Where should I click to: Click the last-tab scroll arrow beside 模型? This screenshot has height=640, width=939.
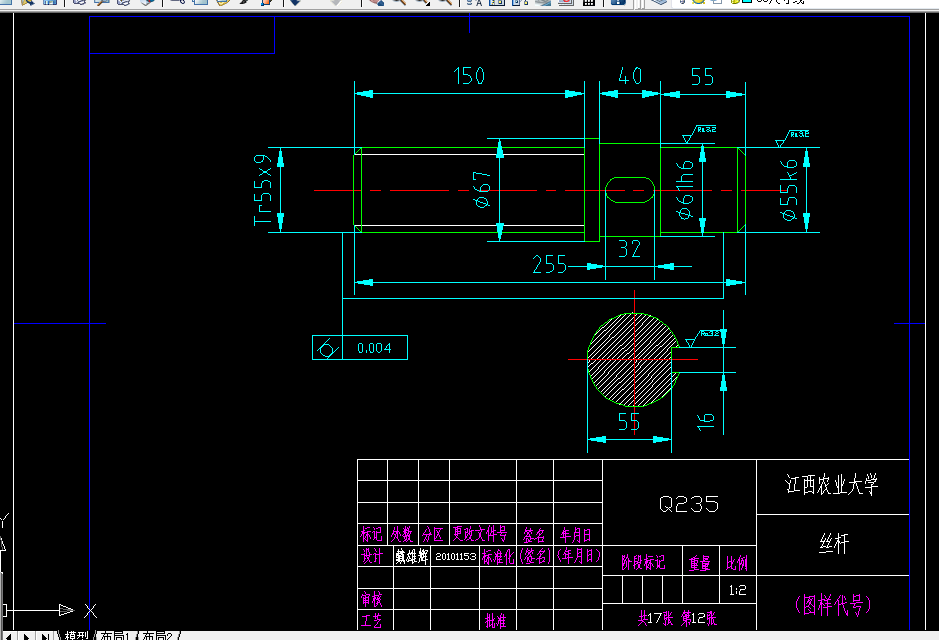click(46, 636)
